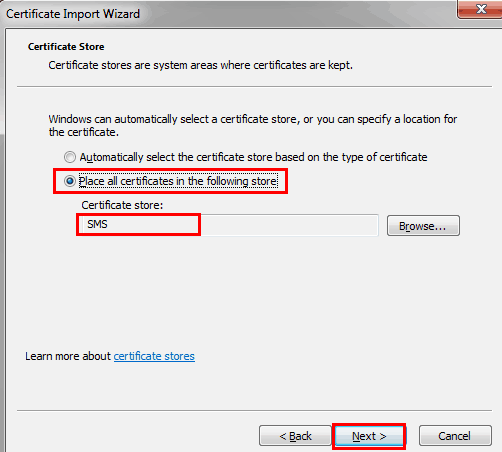Click the empty right part of the store field

pos(289,225)
